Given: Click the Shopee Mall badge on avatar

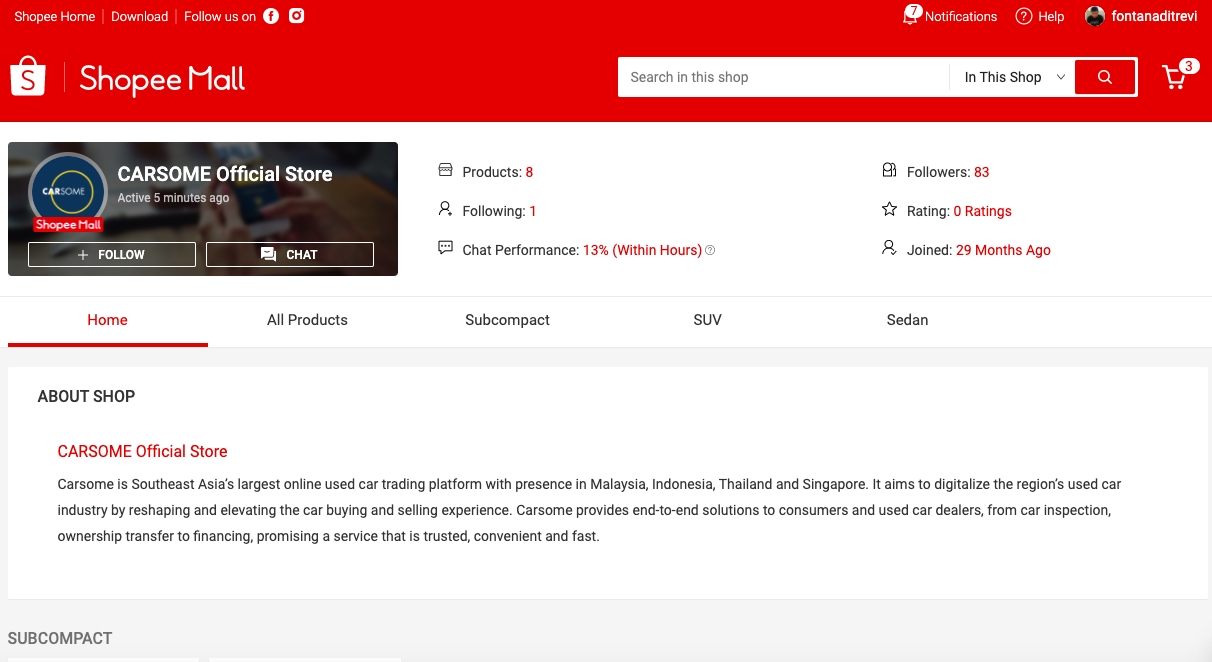Looking at the screenshot, I should [69, 225].
